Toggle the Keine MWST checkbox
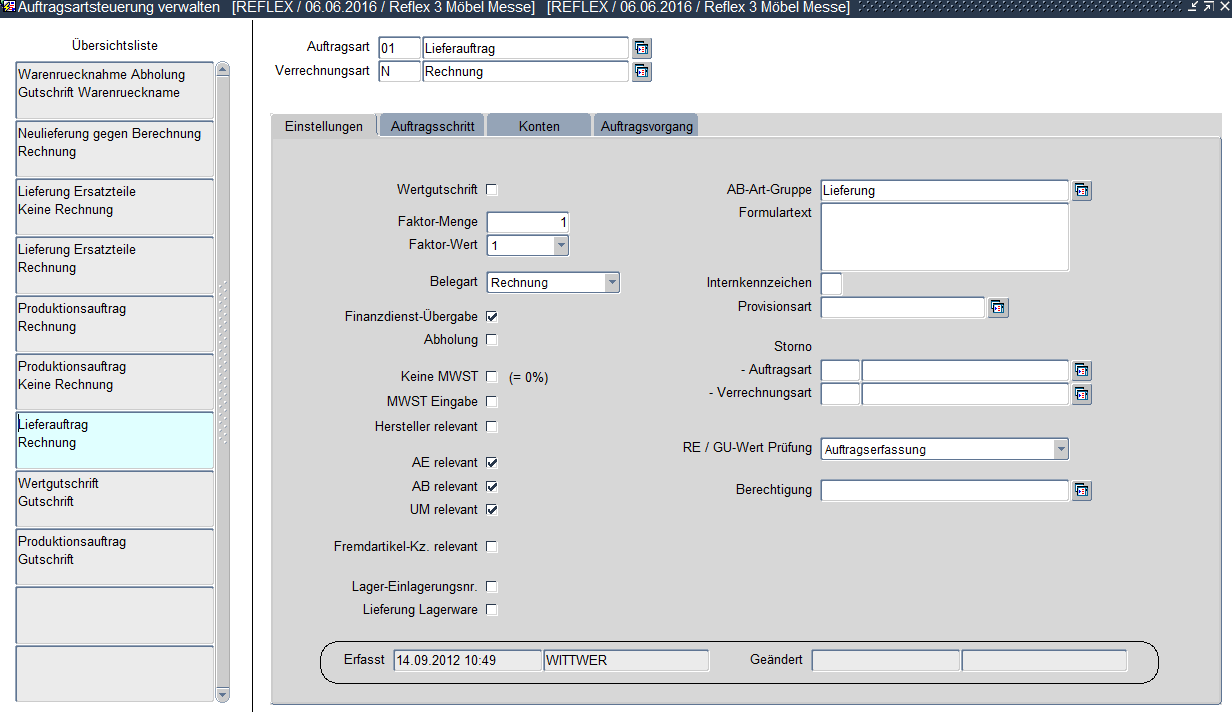Viewport: 1232px width, 712px height. pos(491,377)
